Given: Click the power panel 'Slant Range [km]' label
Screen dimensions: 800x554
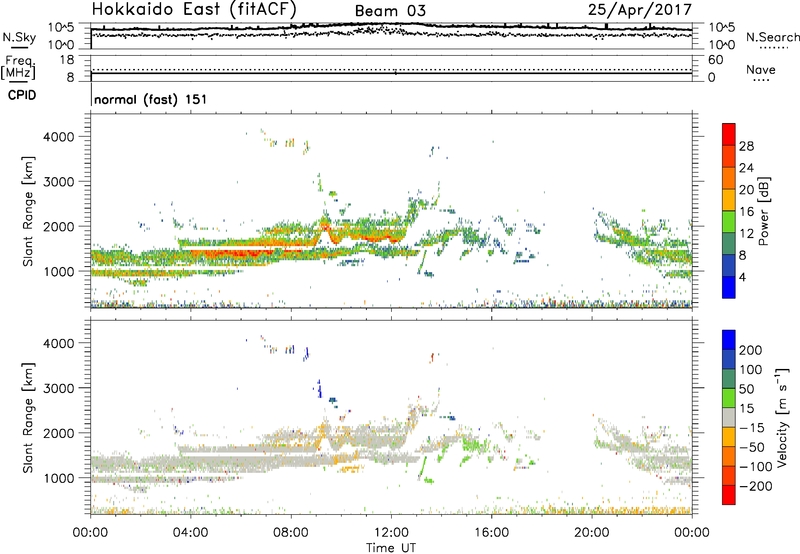Looking at the screenshot, I should click(x=28, y=211).
